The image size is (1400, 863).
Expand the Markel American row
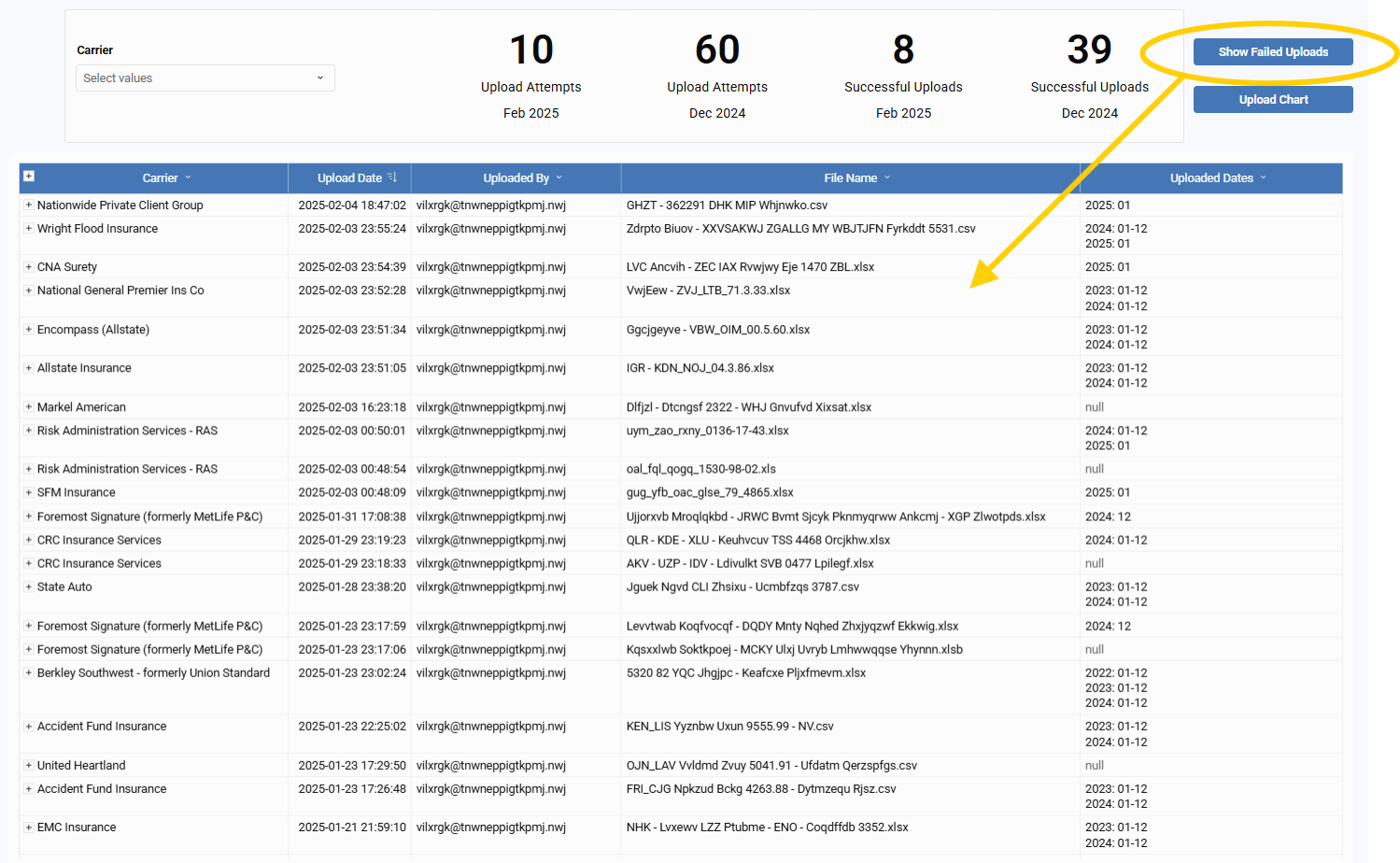coord(29,407)
